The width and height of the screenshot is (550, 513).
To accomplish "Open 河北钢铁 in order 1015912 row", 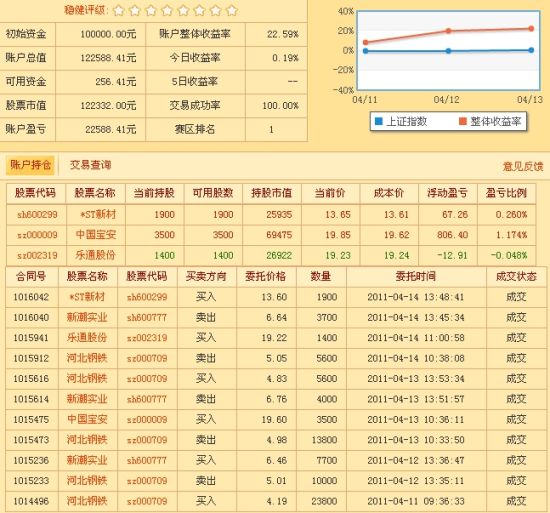I will 87,358.
